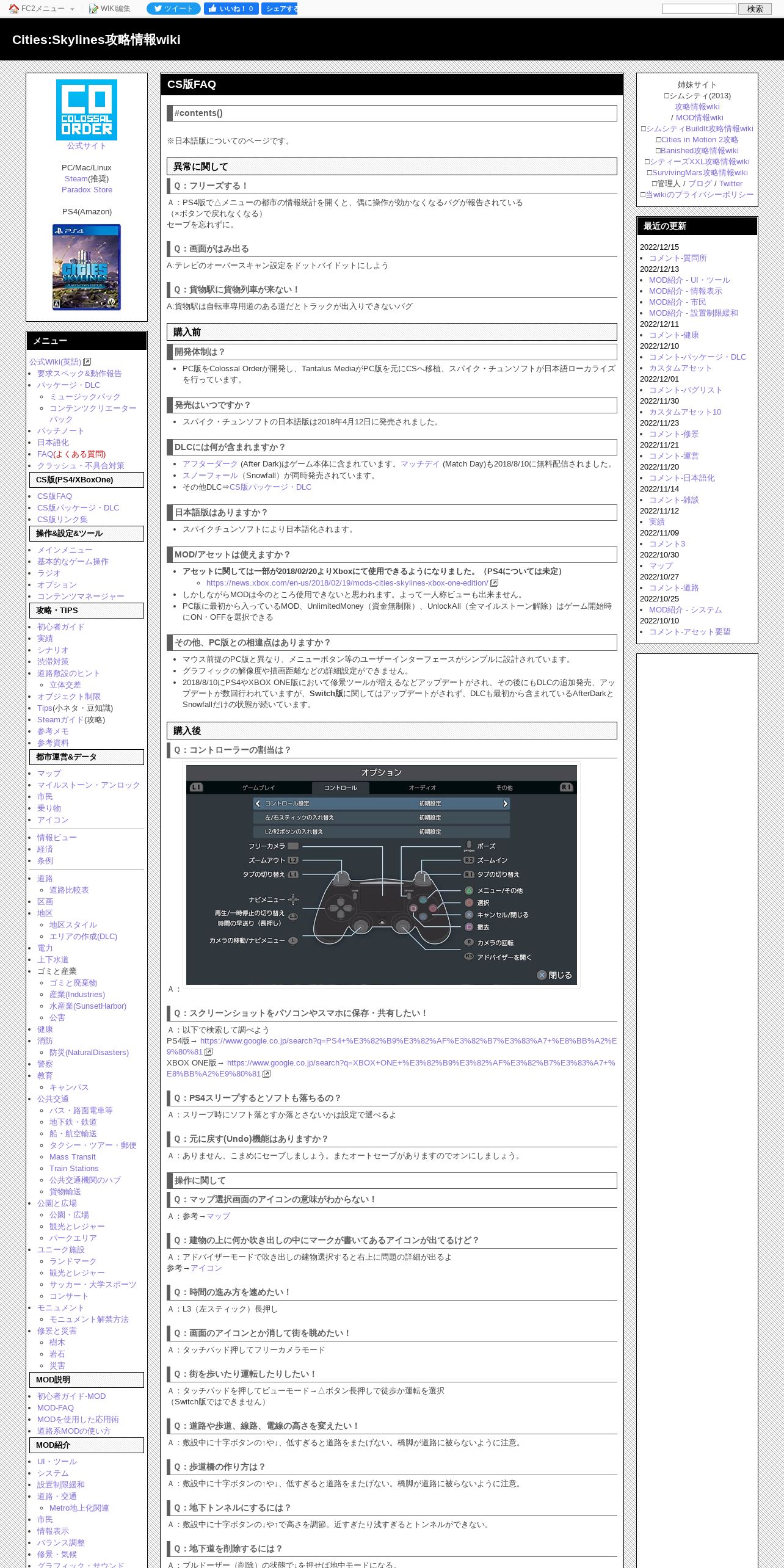
Task: Open Steamガイド menu link
Action: coord(60,719)
